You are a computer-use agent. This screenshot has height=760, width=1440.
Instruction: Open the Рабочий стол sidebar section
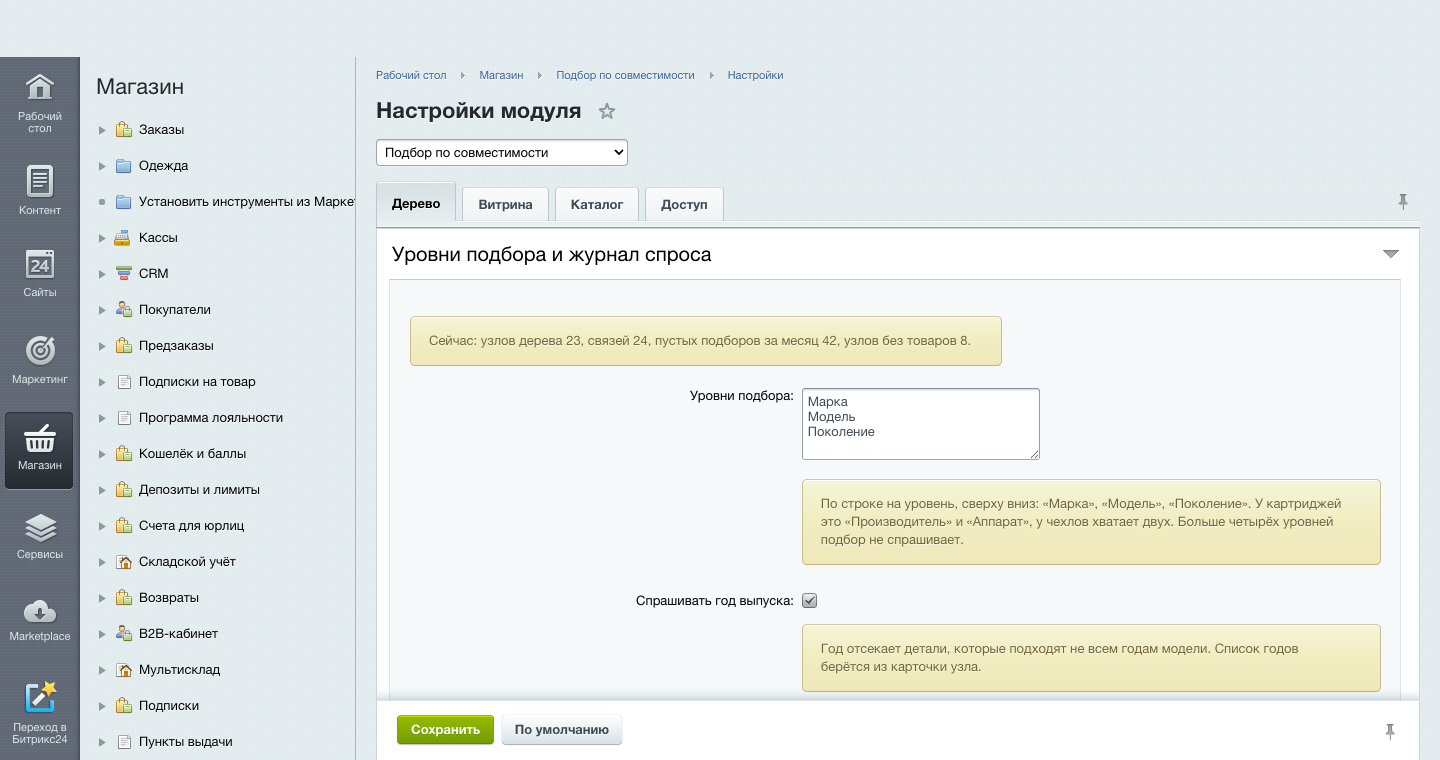(x=39, y=103)
